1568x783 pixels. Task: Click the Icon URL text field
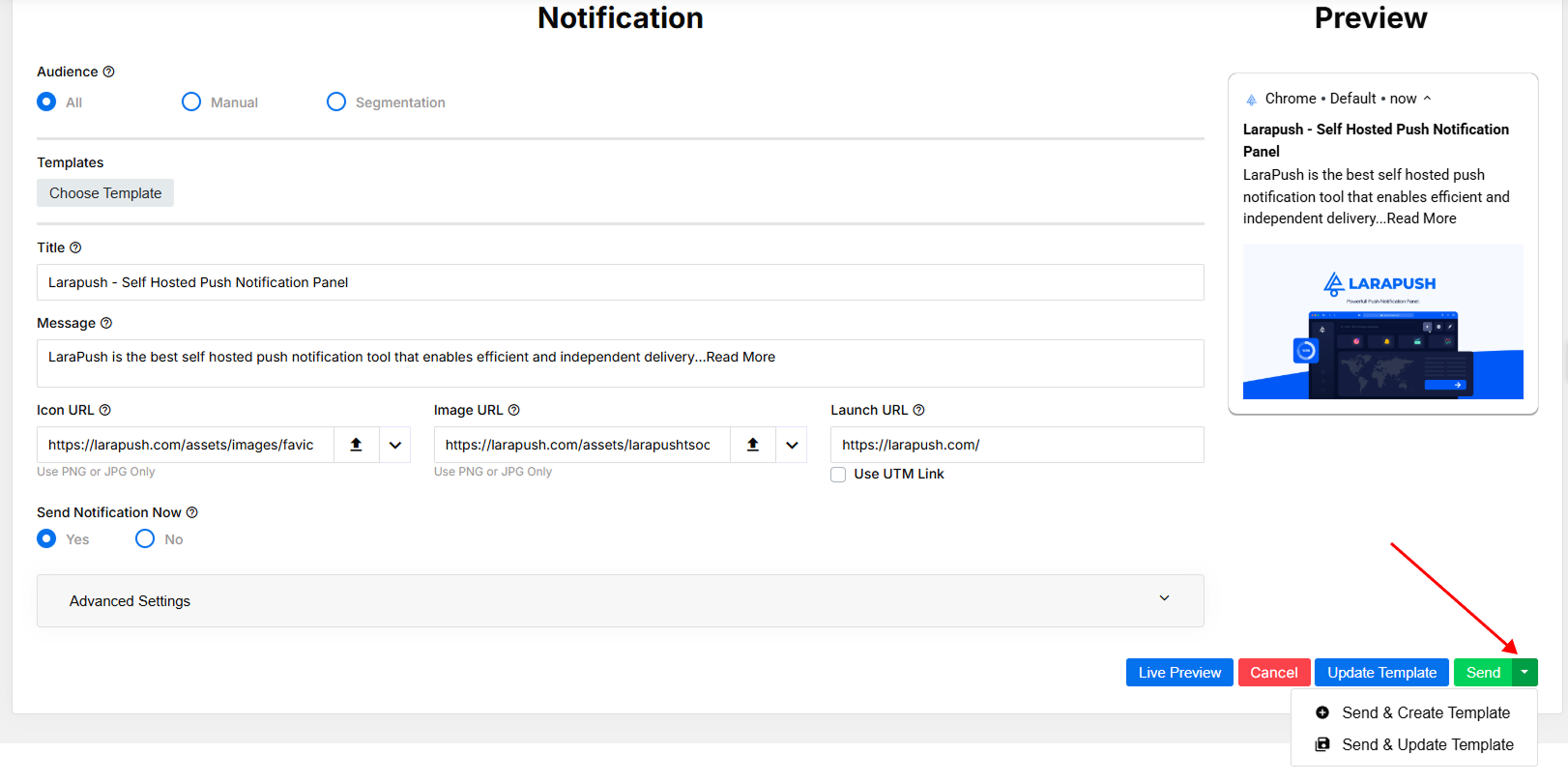point(186,445)
